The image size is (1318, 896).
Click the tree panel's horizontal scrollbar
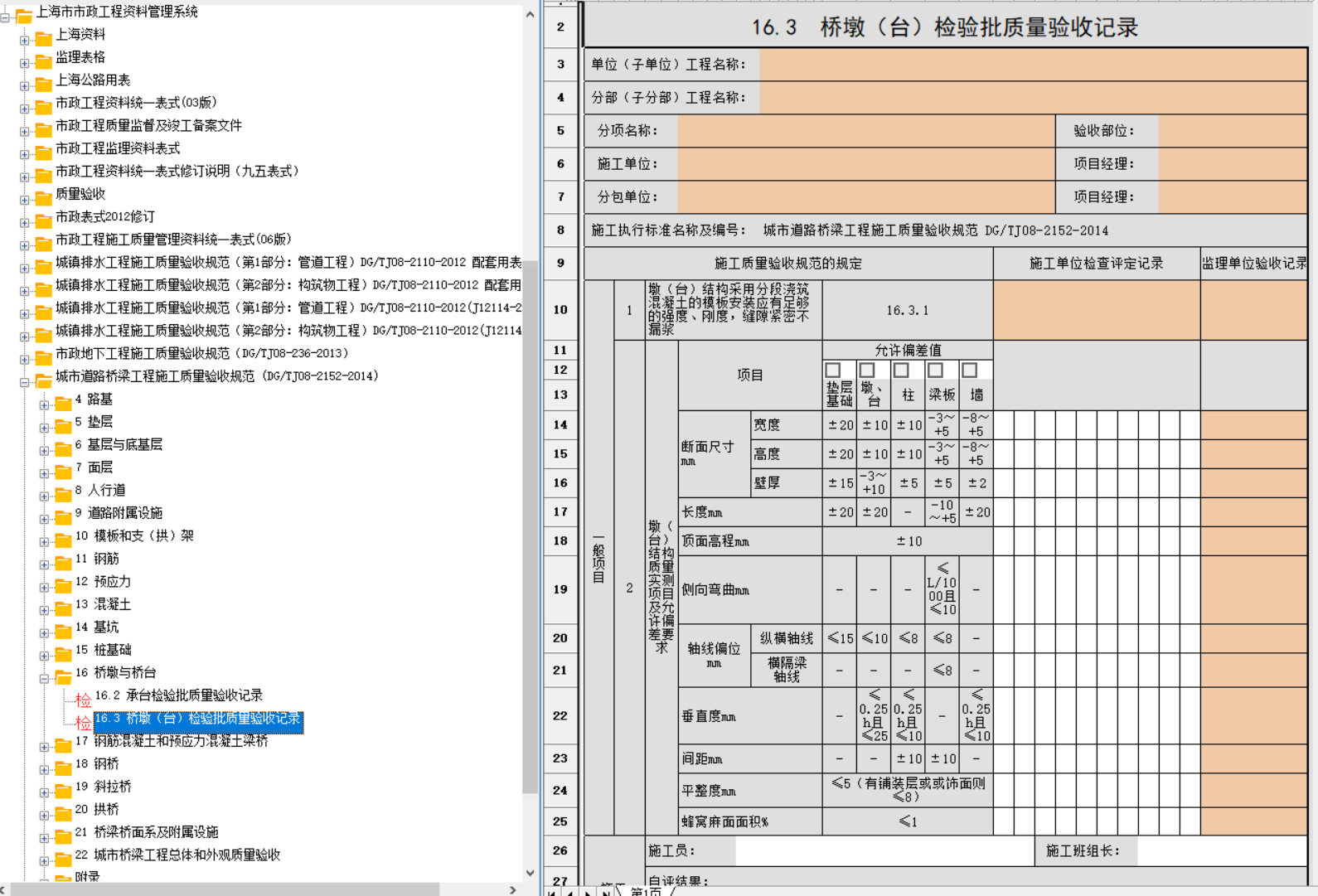pos(224,889)
